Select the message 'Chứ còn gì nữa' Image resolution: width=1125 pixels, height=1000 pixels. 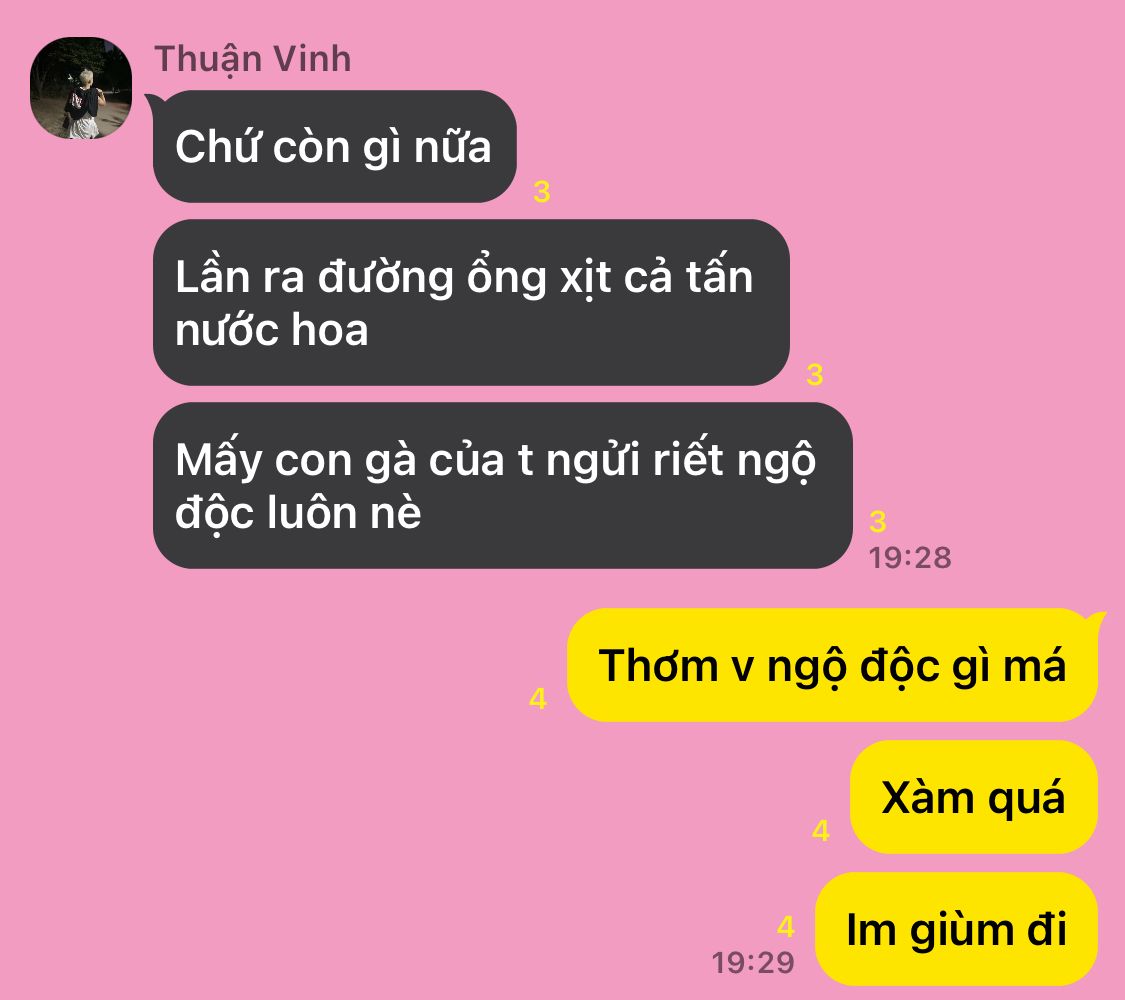334,146
